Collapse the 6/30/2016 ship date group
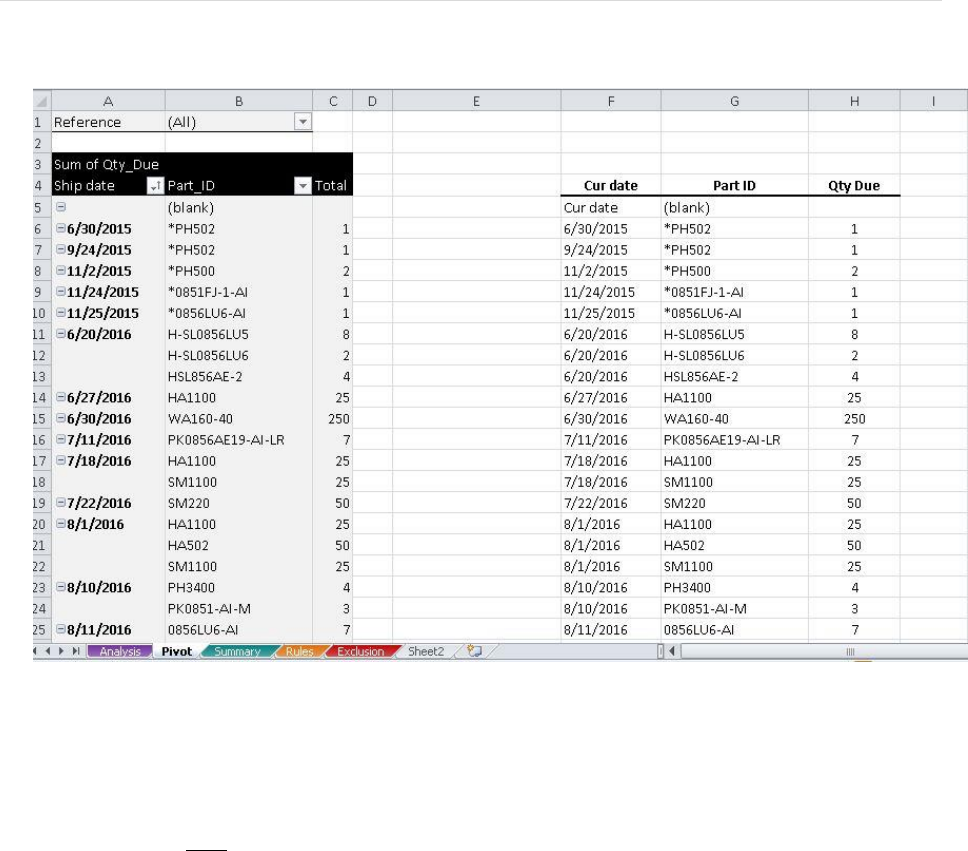This screenshot has width=968, height=851. click(60, 417)
